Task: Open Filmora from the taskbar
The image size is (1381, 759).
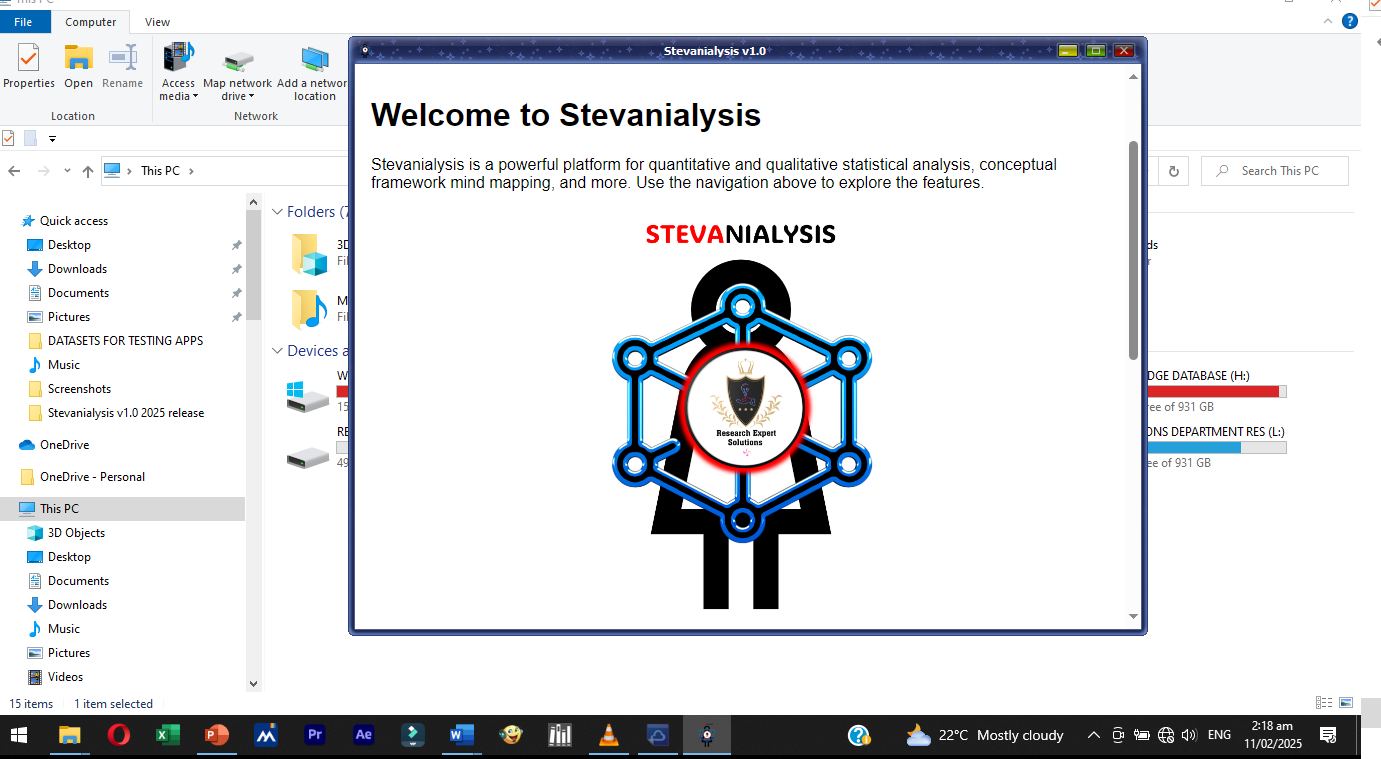Action: coord(413,735)
